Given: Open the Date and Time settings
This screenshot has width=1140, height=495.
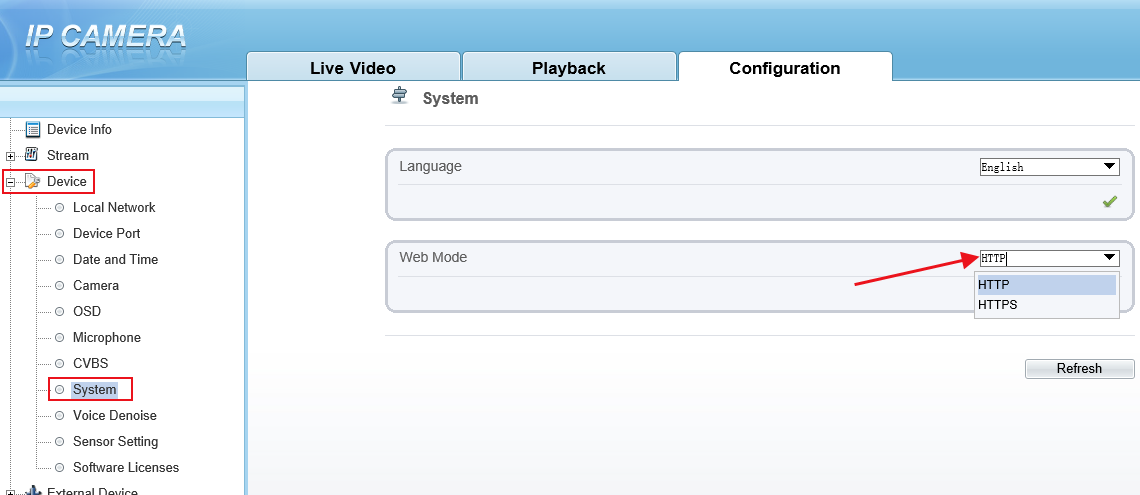Looking at the screenshot, I should coord(116,259).
